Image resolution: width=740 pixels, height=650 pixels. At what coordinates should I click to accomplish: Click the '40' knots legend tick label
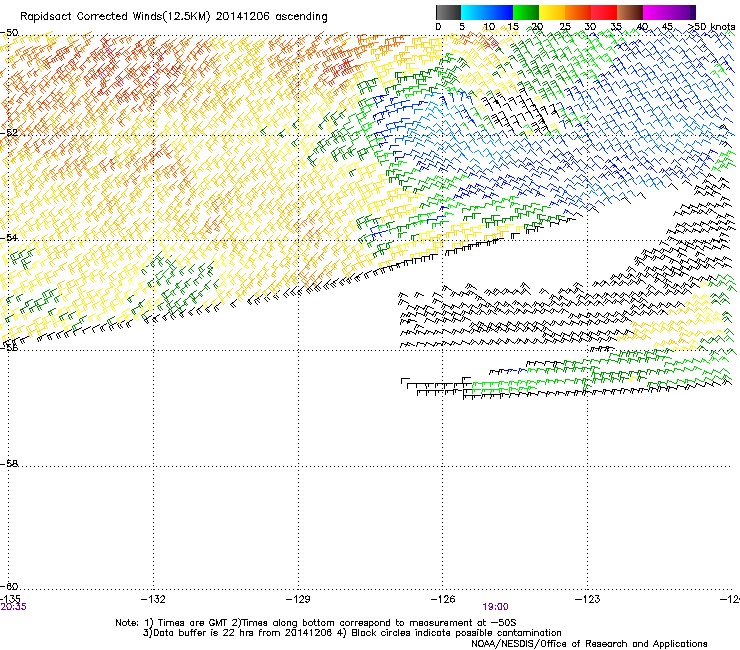tap(642, 27)
